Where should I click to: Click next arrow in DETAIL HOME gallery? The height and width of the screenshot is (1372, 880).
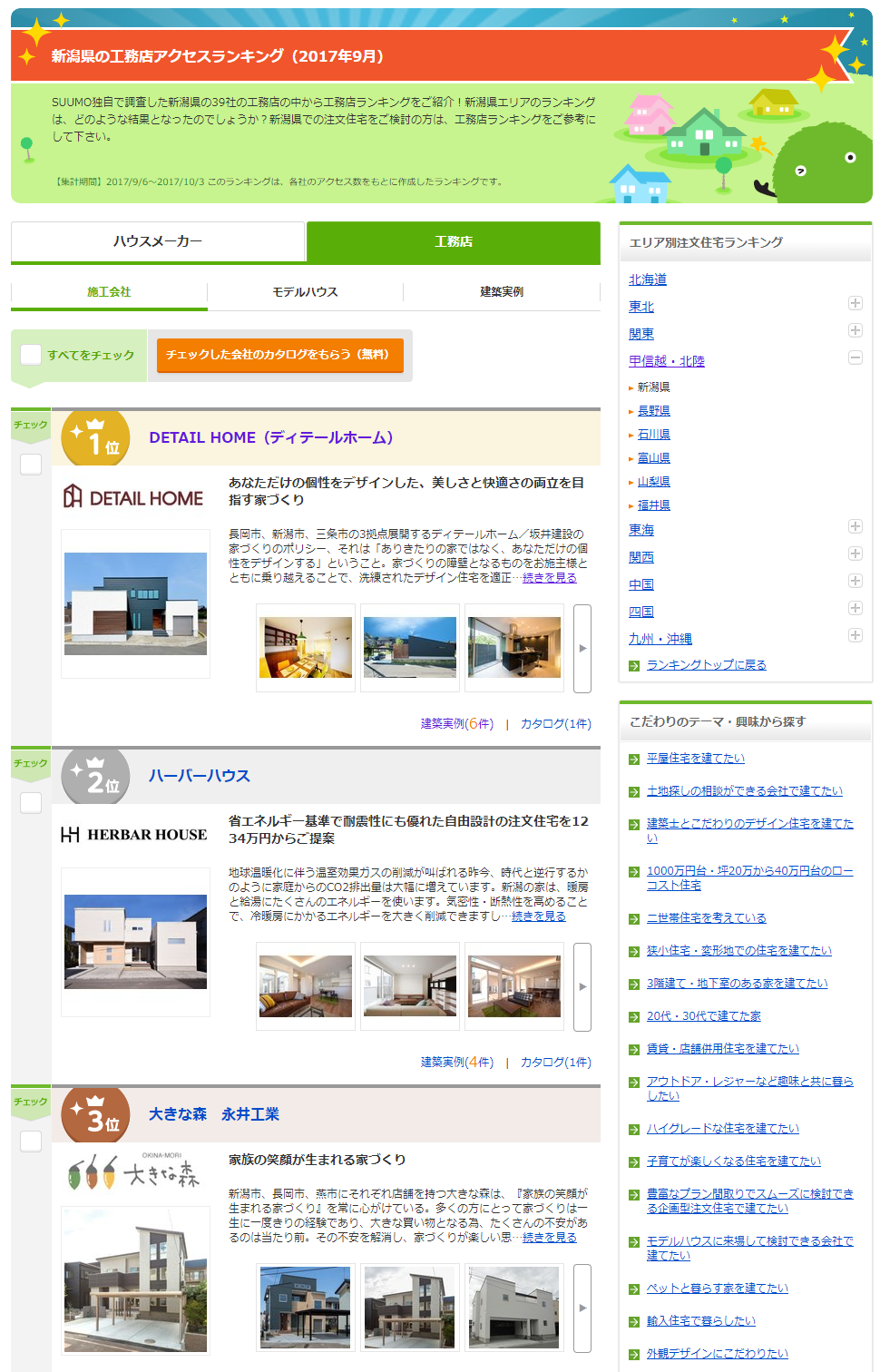[x=582, y=648]
